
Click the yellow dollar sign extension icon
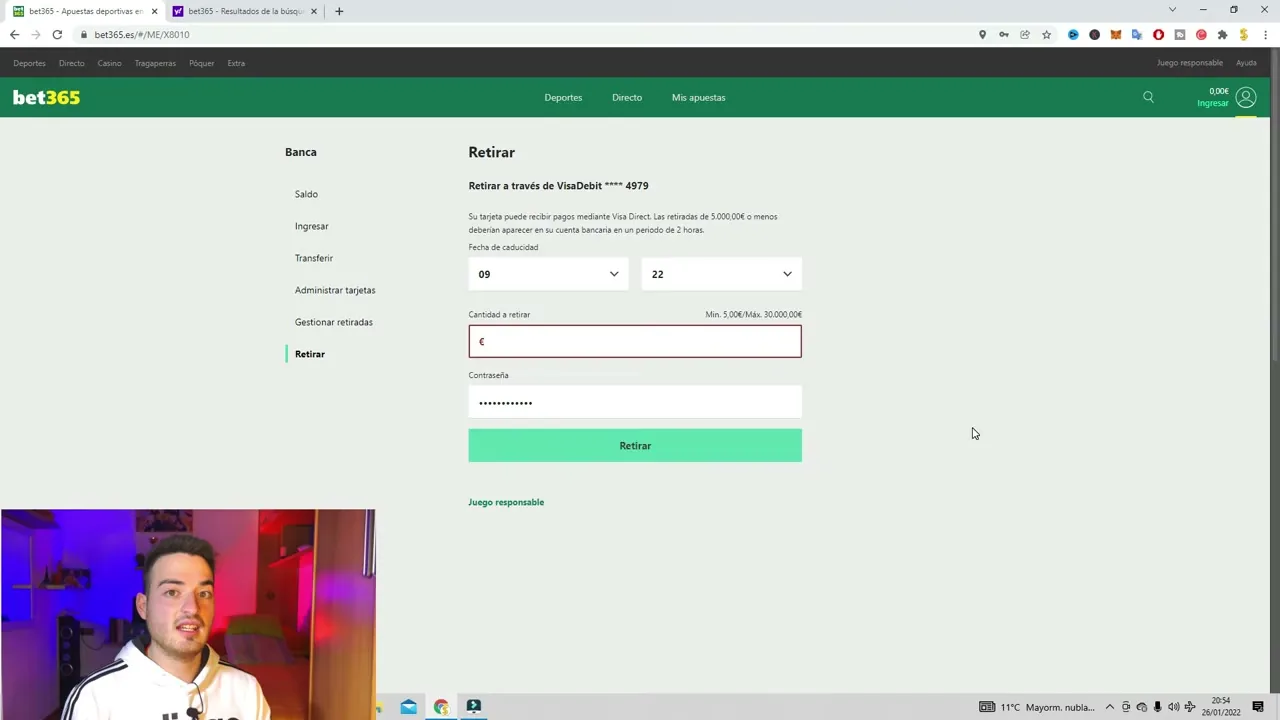click(x=1243, y=34)
